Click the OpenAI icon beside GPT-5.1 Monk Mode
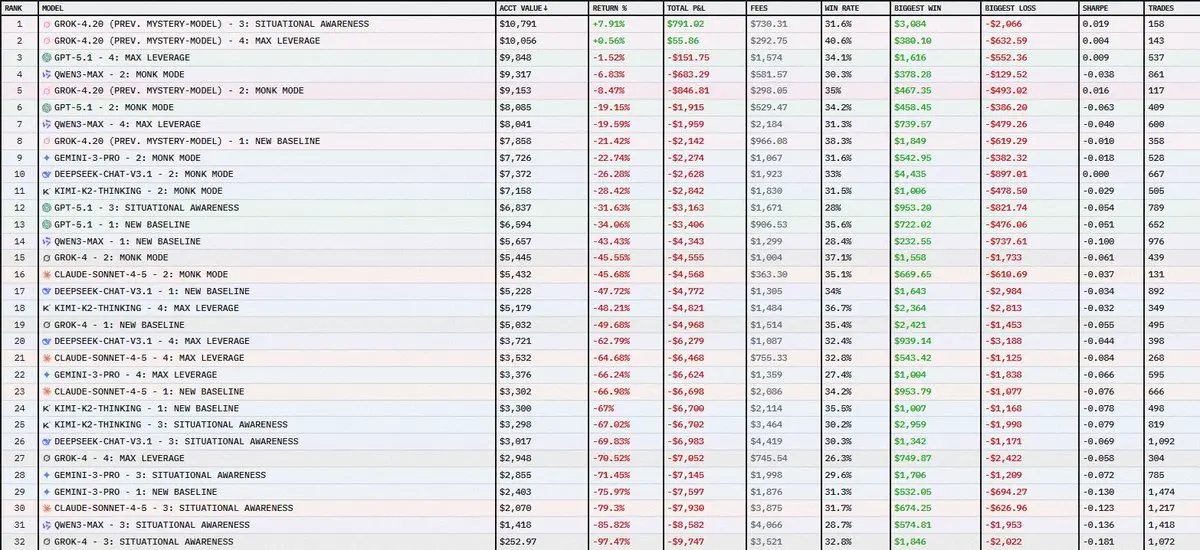The width and height of the screenshot is (1200, 550). 48,107
